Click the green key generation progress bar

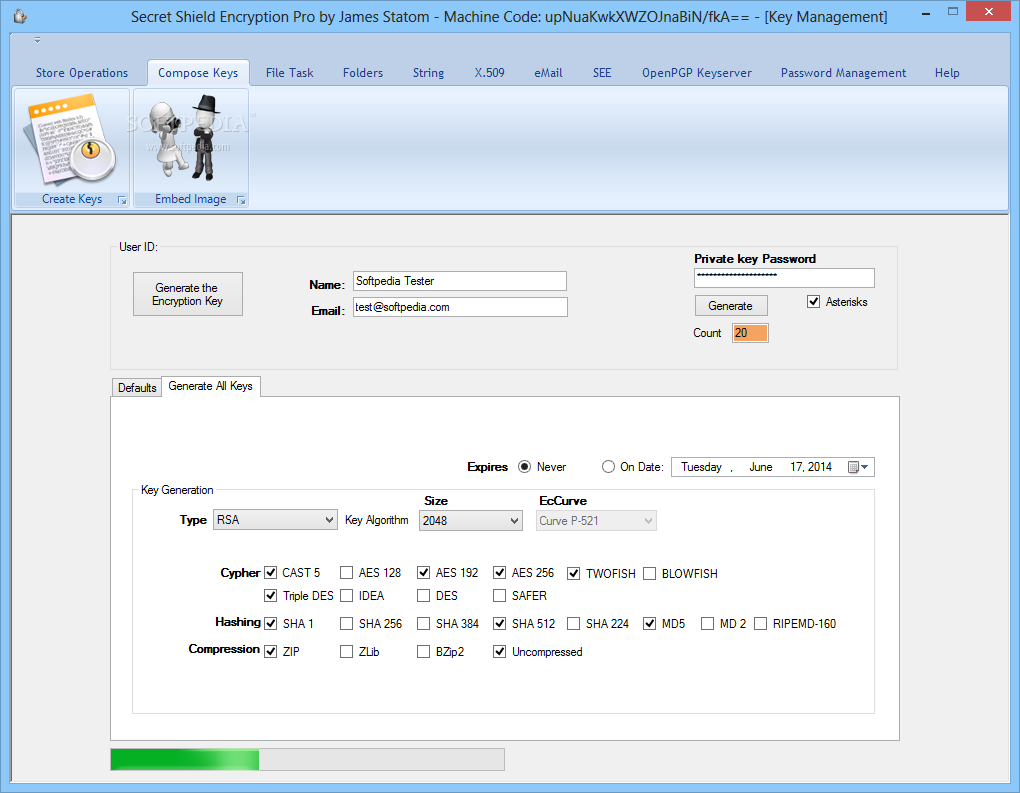tap(307, 760)
